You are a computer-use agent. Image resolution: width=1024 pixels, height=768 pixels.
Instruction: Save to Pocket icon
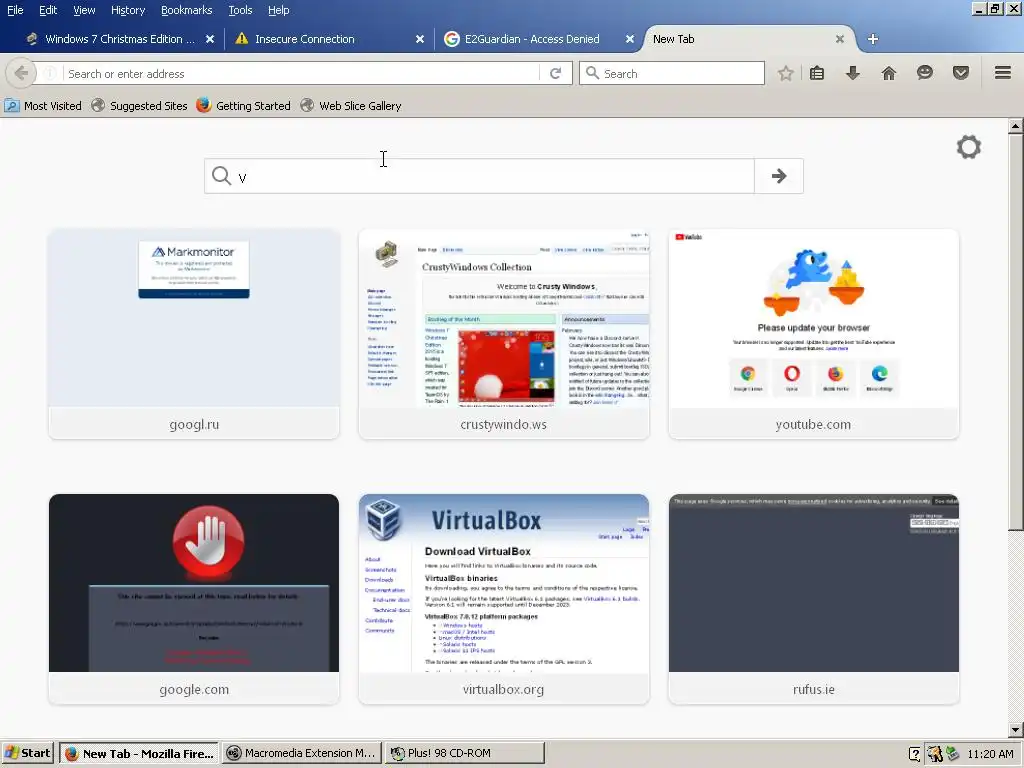point(961,73)
